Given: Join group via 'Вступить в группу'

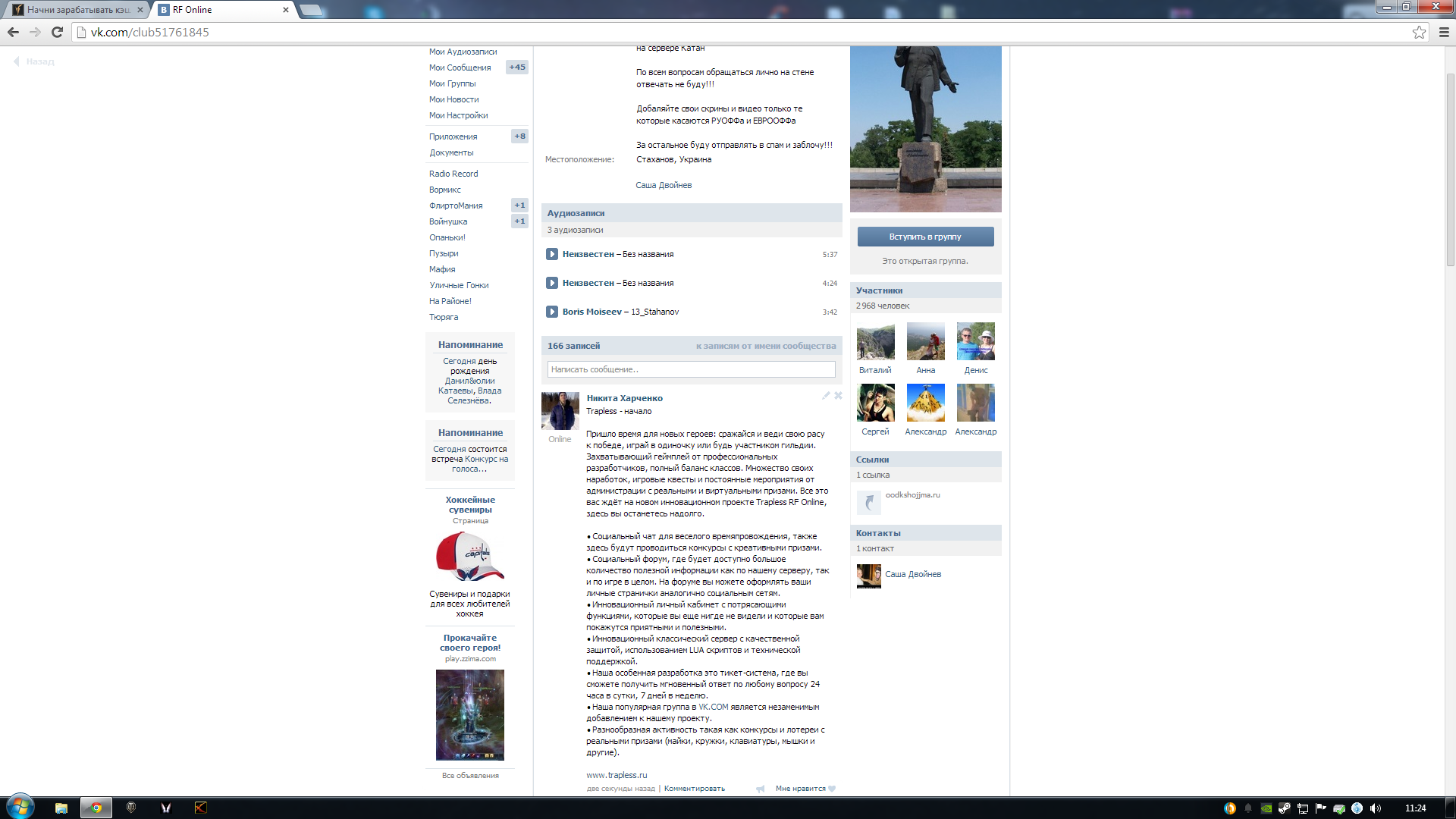Looking at the screenshot, I should (925, 237).
